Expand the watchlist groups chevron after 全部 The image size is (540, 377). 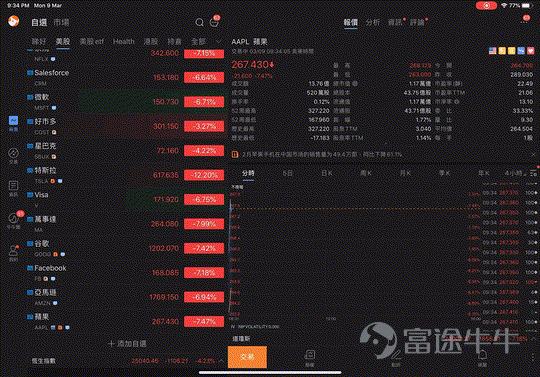218,42
